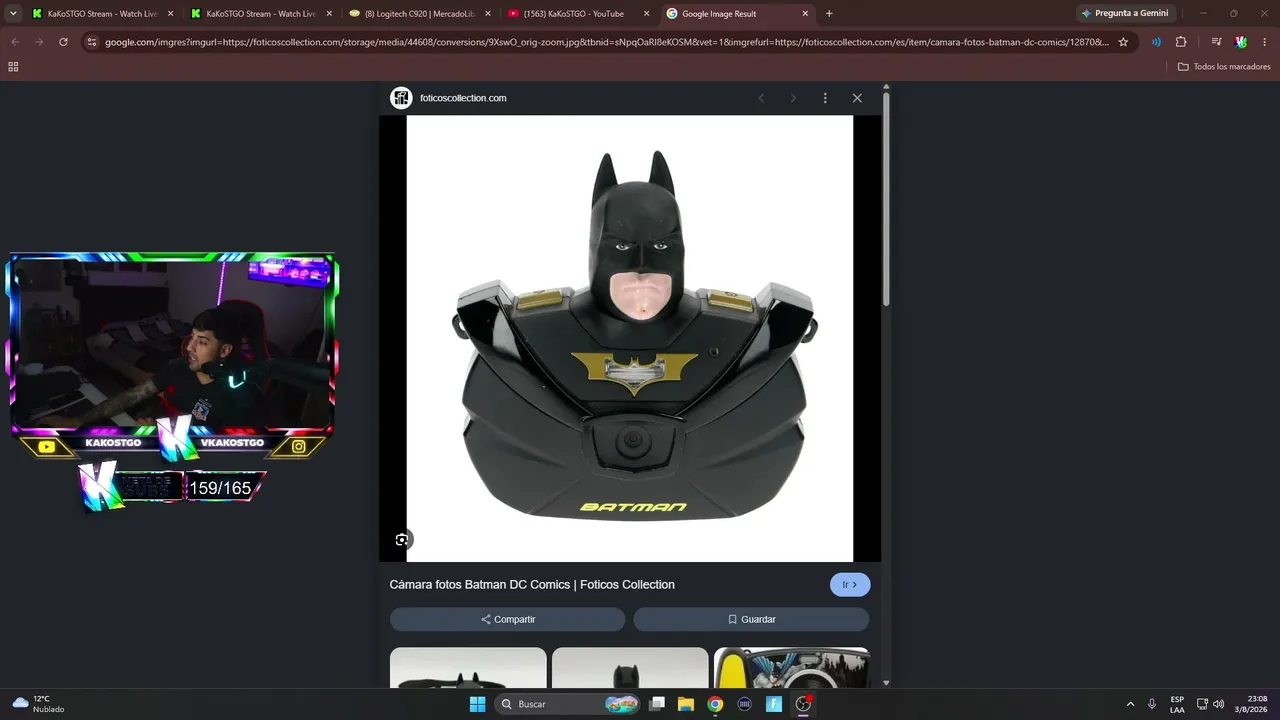Click the Guardar button
This screenshot has width=1280, height=720.
tap(751, 619)
